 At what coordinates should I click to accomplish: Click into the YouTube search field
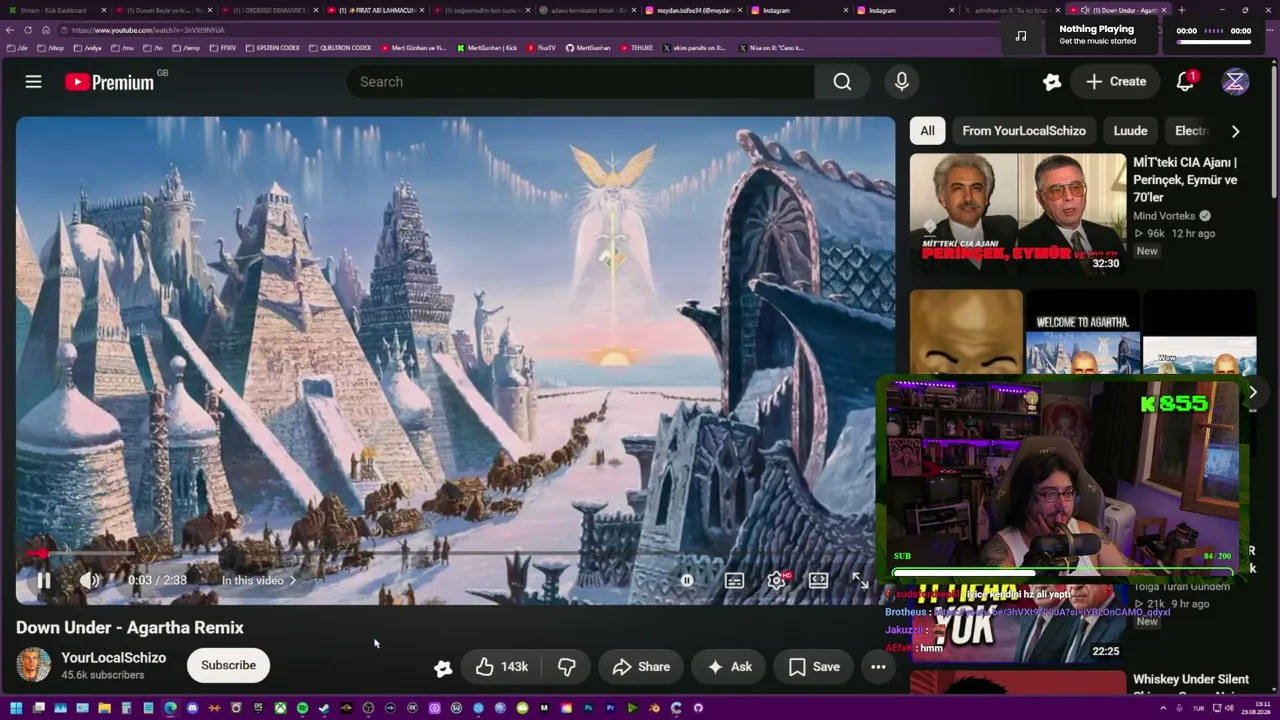tap(580, 82)
